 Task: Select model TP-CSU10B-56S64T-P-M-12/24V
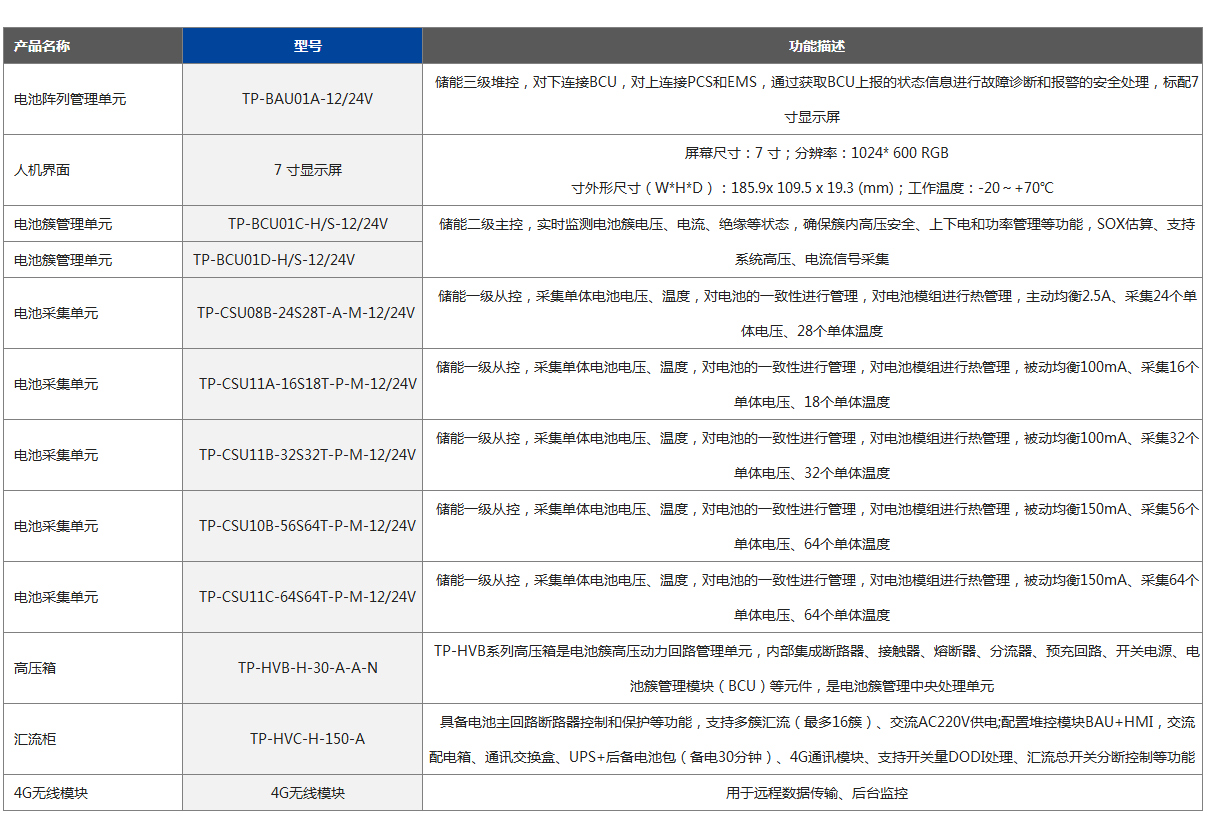307,526
